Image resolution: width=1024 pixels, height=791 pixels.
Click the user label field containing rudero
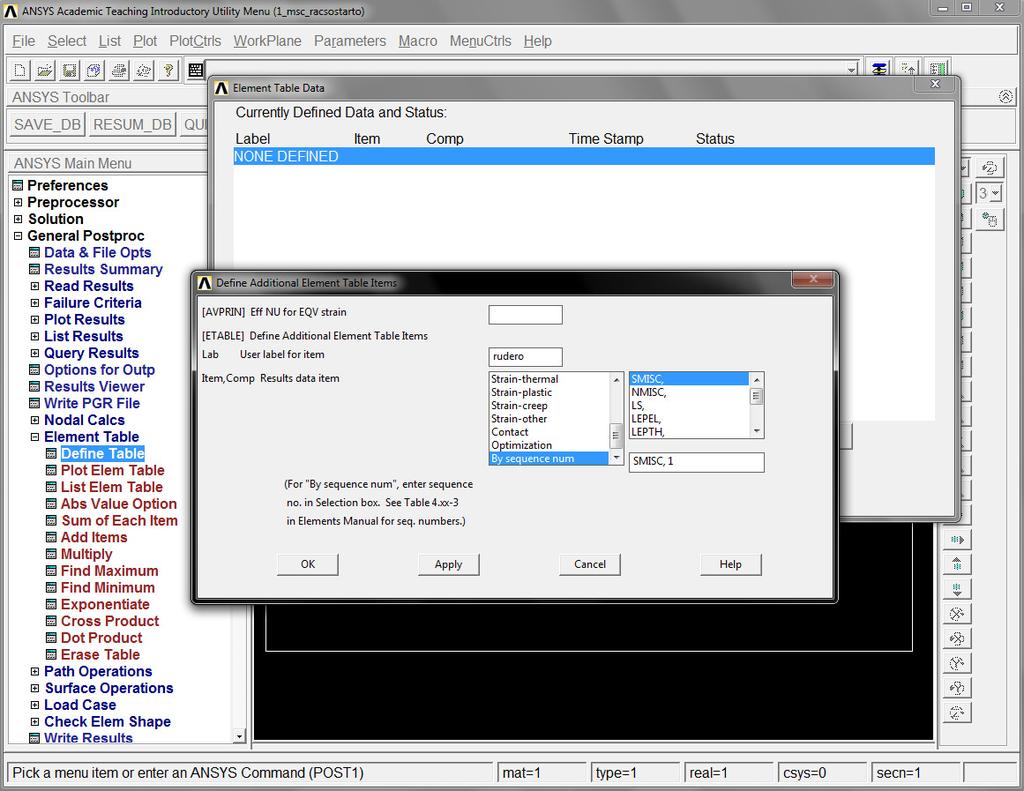click(x=525, y=357)
